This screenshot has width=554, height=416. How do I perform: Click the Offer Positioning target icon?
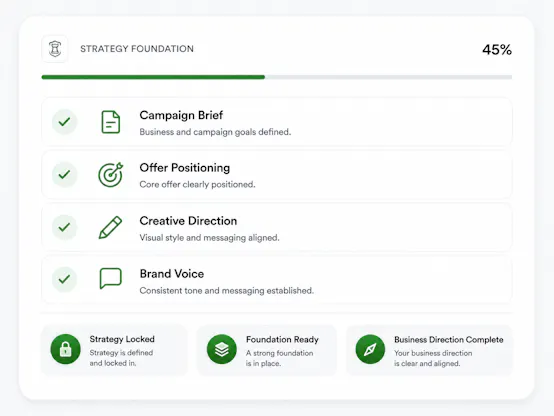click(x=111, y=175)
